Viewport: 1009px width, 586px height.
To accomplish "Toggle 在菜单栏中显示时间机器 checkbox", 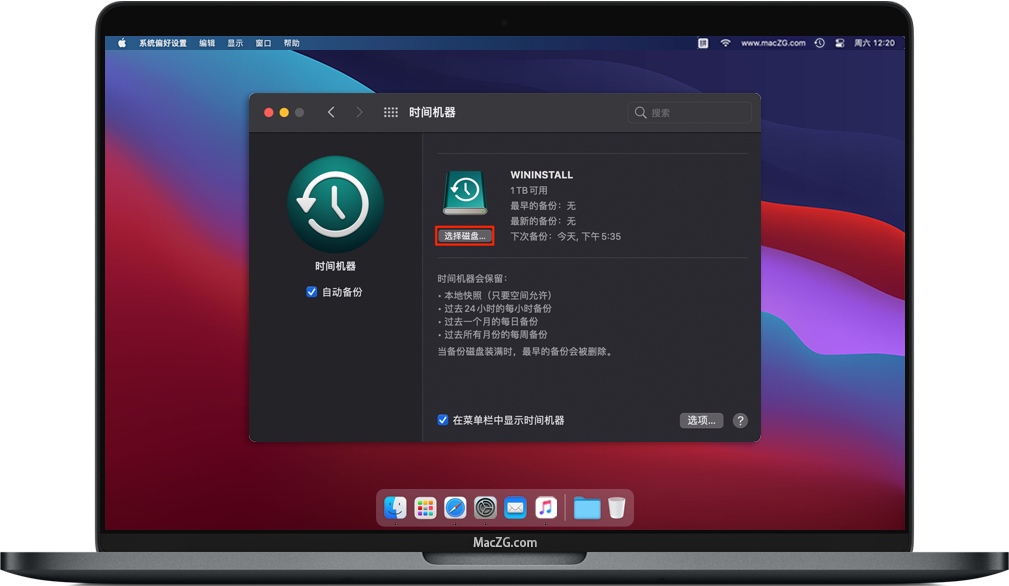I will tap(443, 420).
